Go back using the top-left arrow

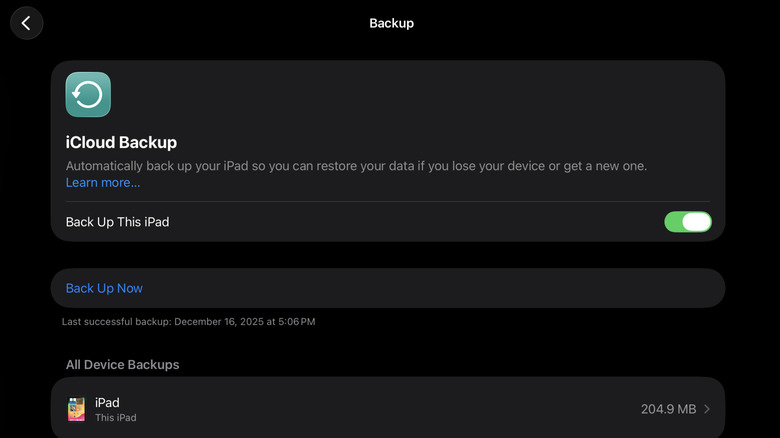[26, 23]
